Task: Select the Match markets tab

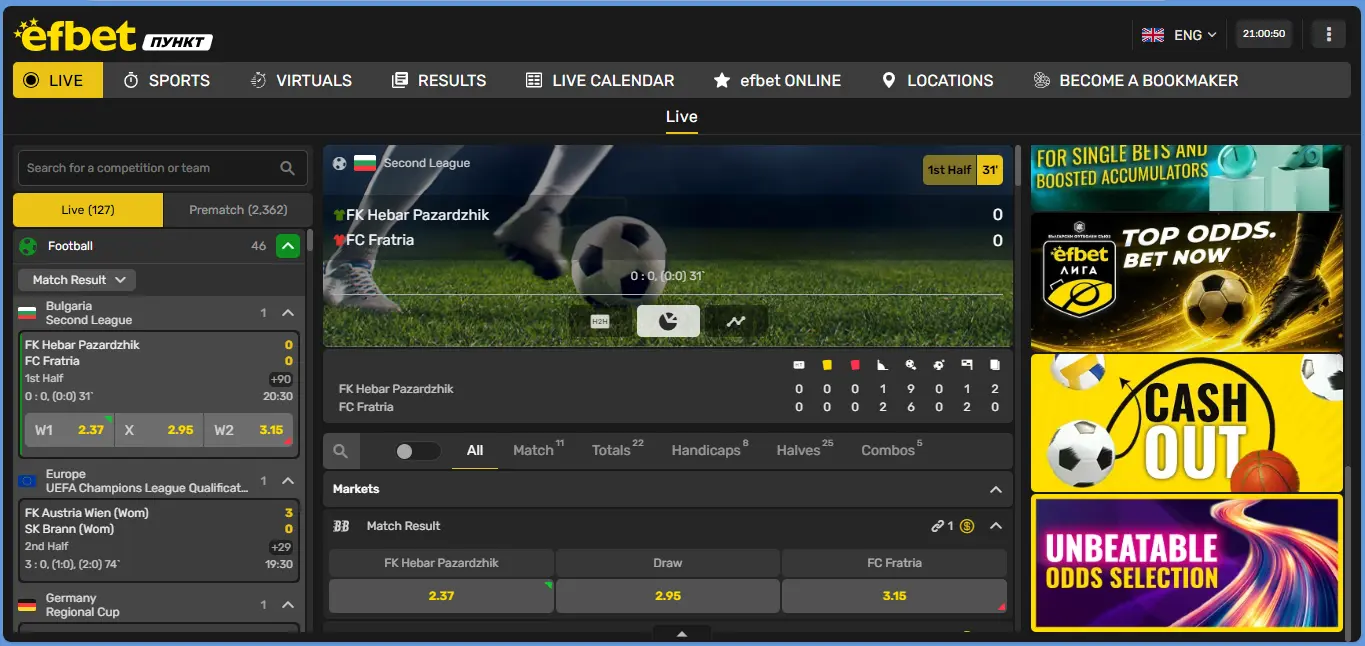Action: pos(538,451)
